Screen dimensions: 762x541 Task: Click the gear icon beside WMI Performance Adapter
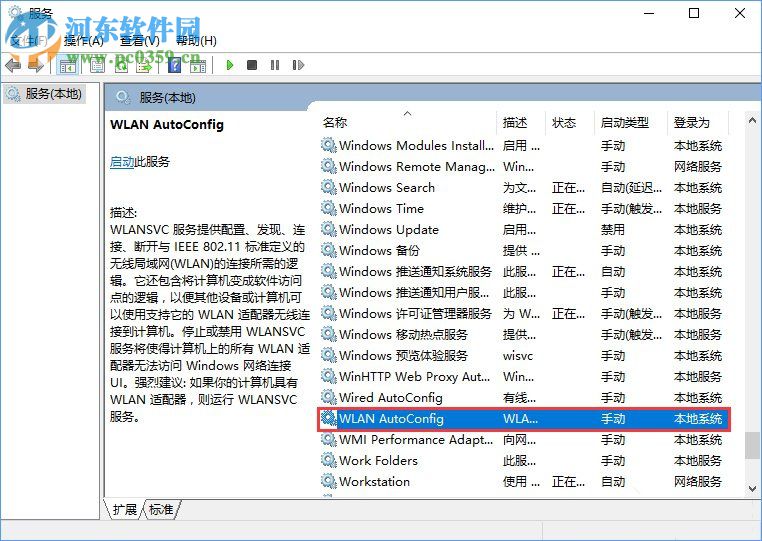coord(329,439)
